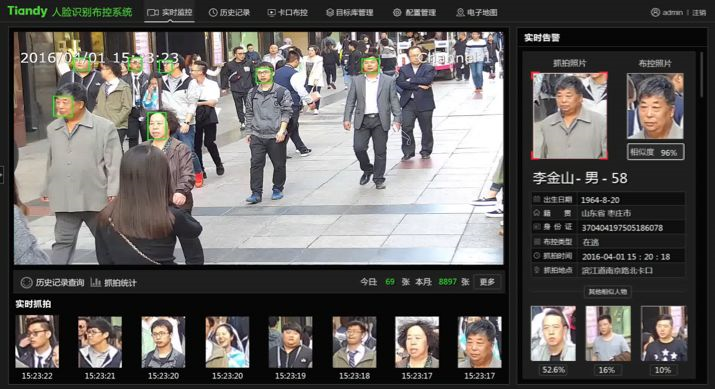
Task: Select snapshot thumbnail at 15:23:18
Action: 354,342
